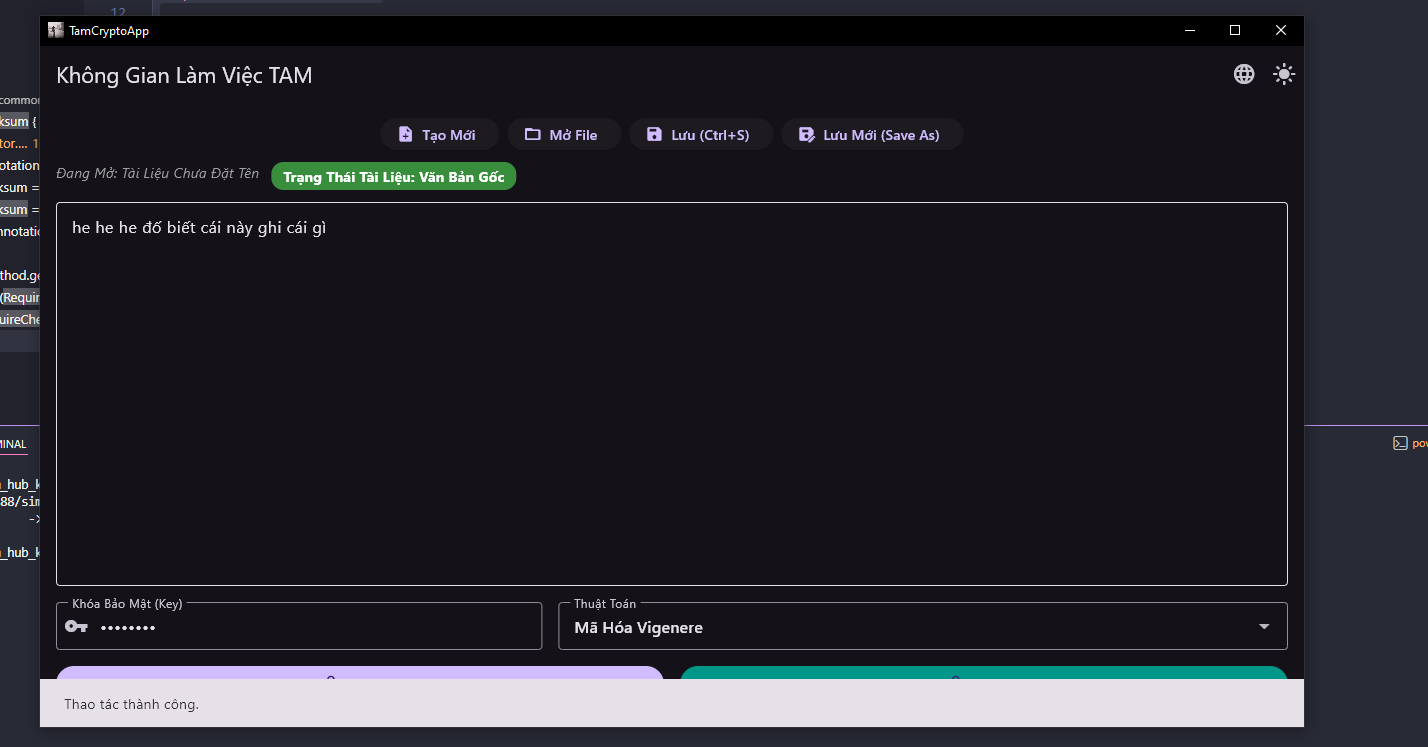Click the Tạo Mới button
The height and width of the screenshot is (747, 1428).
pos(439,134)
